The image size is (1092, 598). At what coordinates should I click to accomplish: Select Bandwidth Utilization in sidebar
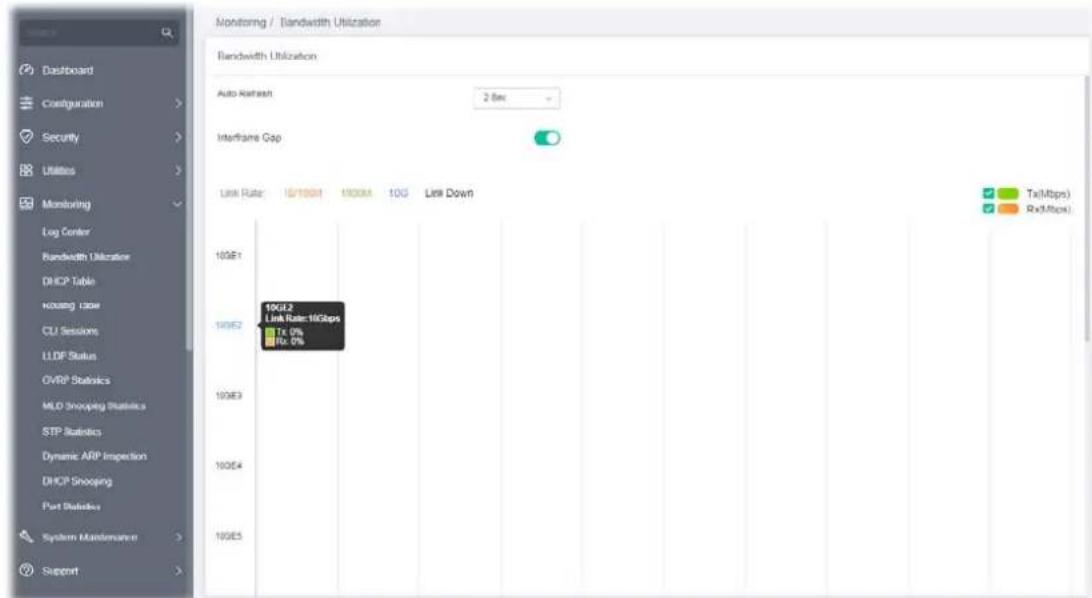click(x=86, y=257)
